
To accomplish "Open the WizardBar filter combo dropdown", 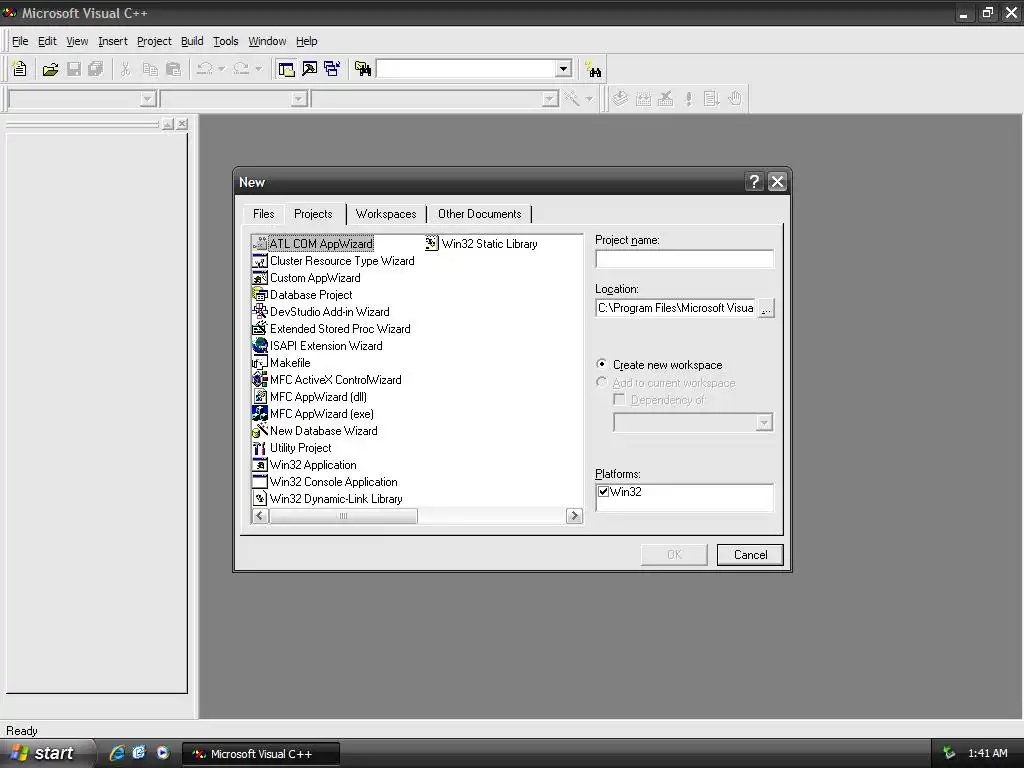I will pyautogui.click(x=298, y=99).
